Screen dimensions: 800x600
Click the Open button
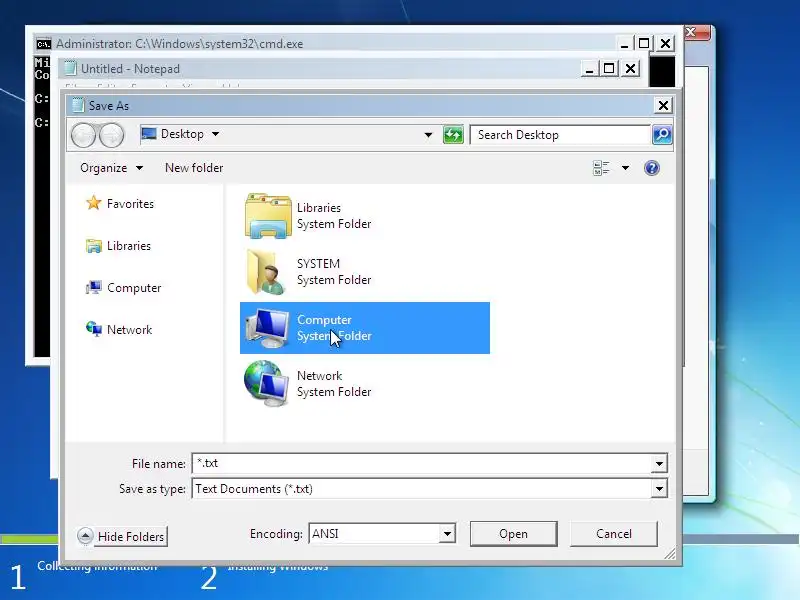coord(513,534)
